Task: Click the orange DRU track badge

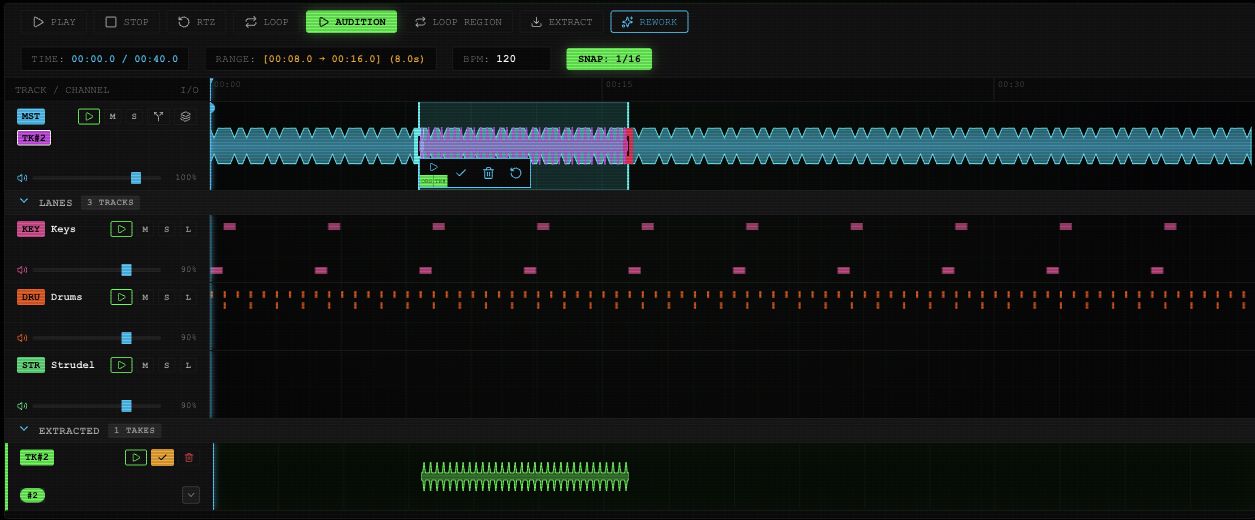Action: point(31,297)
